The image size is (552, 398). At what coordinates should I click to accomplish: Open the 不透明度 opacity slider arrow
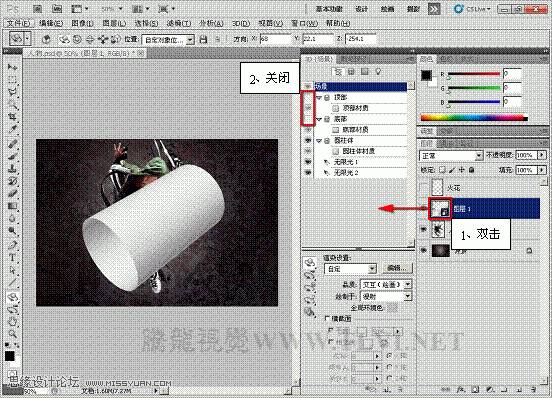coord(542,155)
